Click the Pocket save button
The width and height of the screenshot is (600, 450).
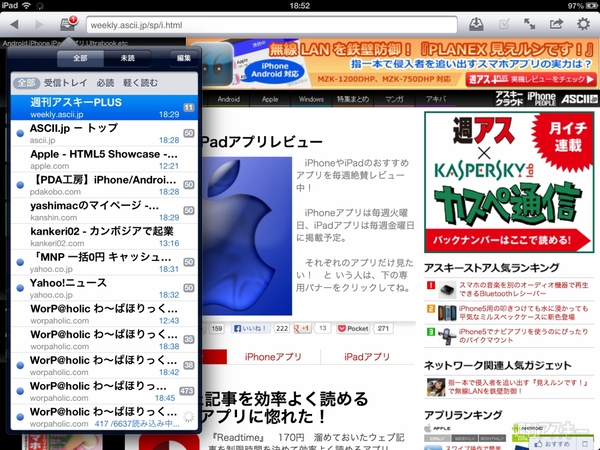(x=354, y=328)
